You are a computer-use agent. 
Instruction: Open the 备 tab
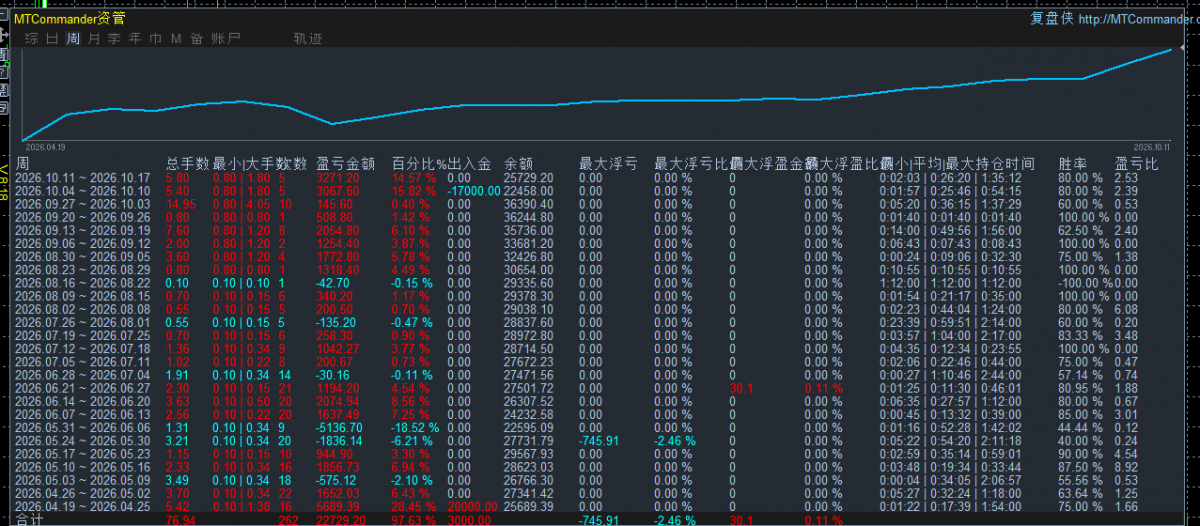(x=196, y=39)
